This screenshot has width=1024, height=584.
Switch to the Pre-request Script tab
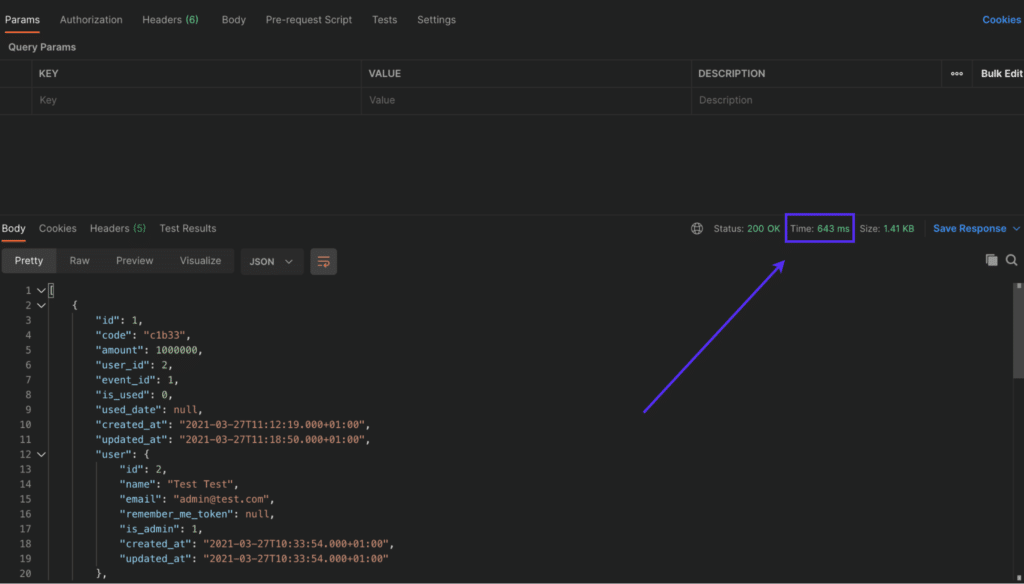(x=308, y=19)
